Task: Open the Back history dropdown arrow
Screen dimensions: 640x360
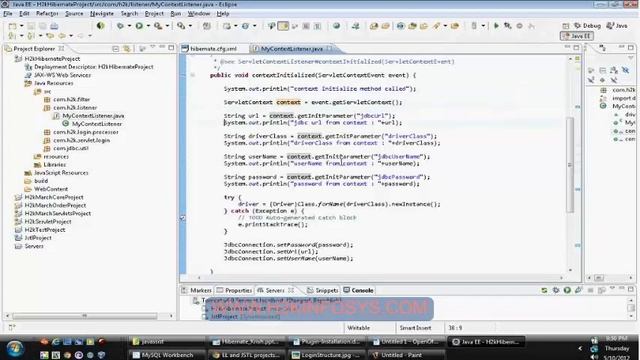Action: point(71,36)
